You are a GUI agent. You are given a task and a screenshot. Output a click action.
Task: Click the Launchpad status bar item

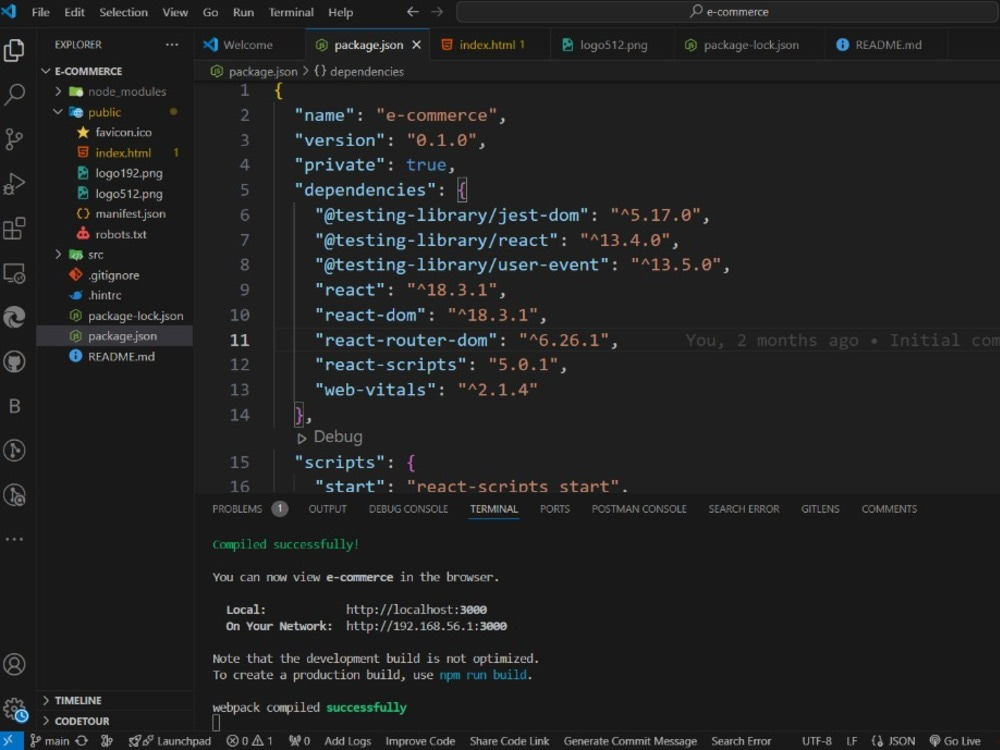tap(170, 741)
